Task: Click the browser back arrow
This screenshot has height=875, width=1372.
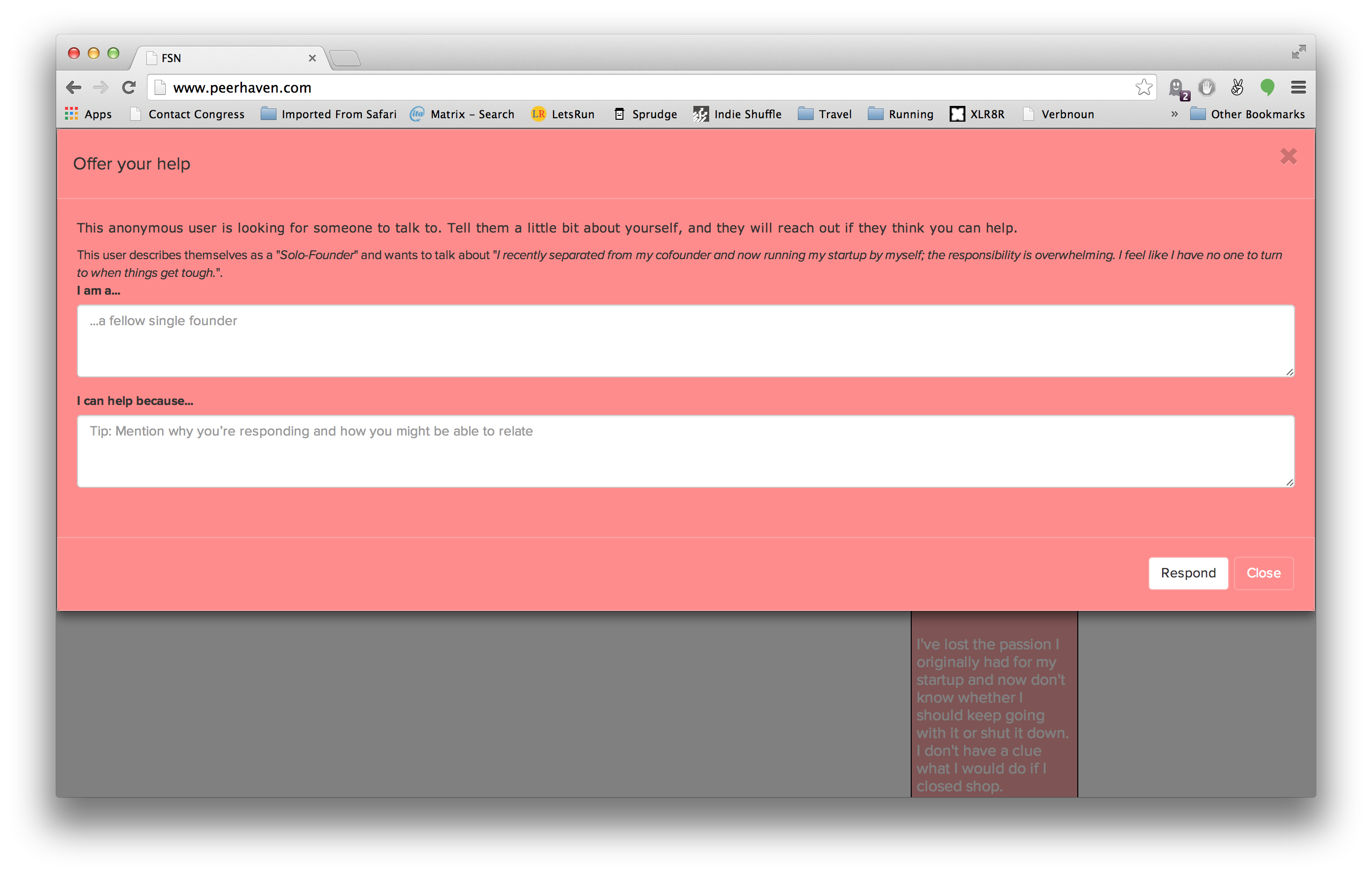Action: 73,88
